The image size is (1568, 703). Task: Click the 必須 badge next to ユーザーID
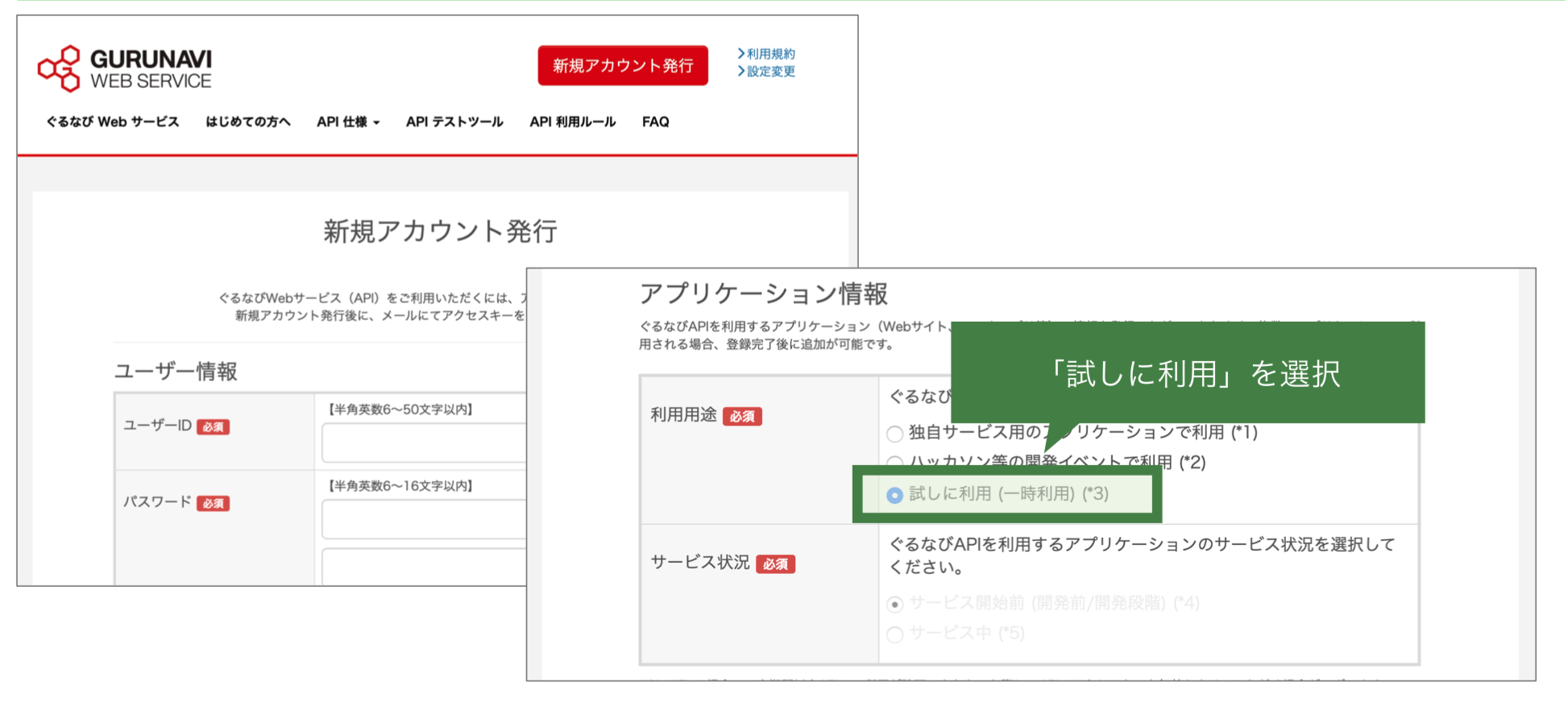tap(214, 427)
